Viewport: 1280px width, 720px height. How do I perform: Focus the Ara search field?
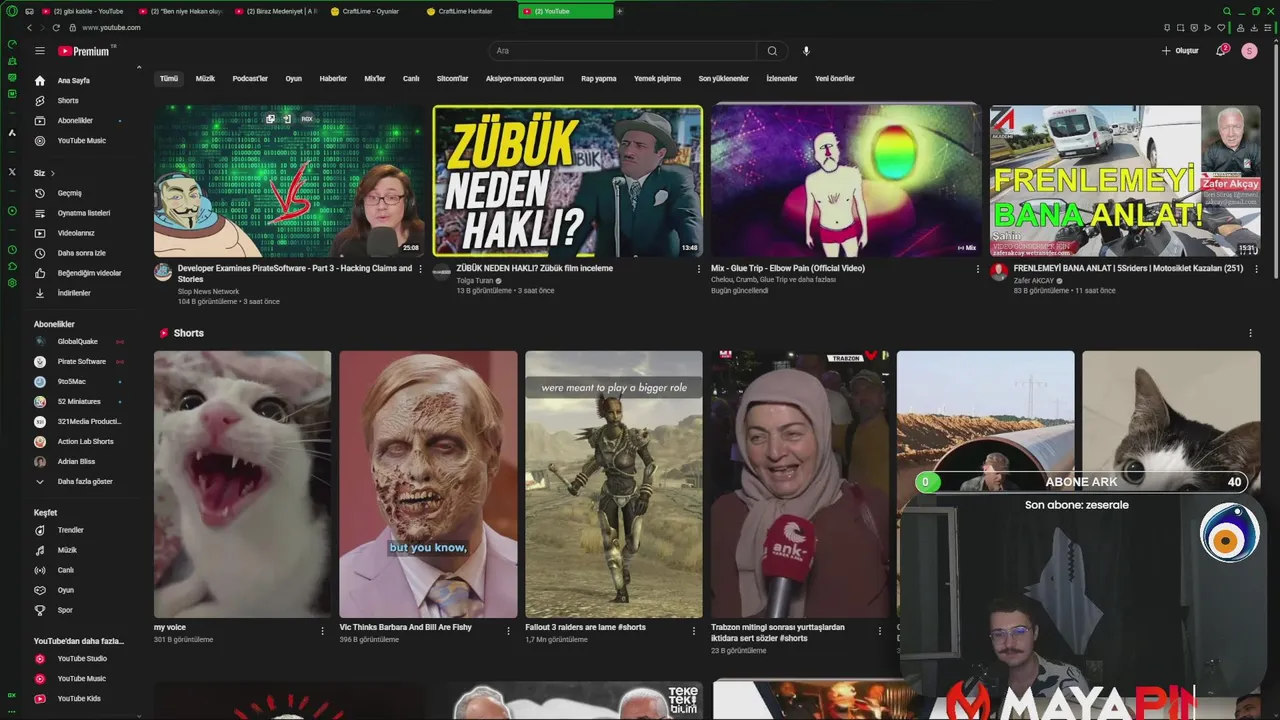(x=623, y=51)
